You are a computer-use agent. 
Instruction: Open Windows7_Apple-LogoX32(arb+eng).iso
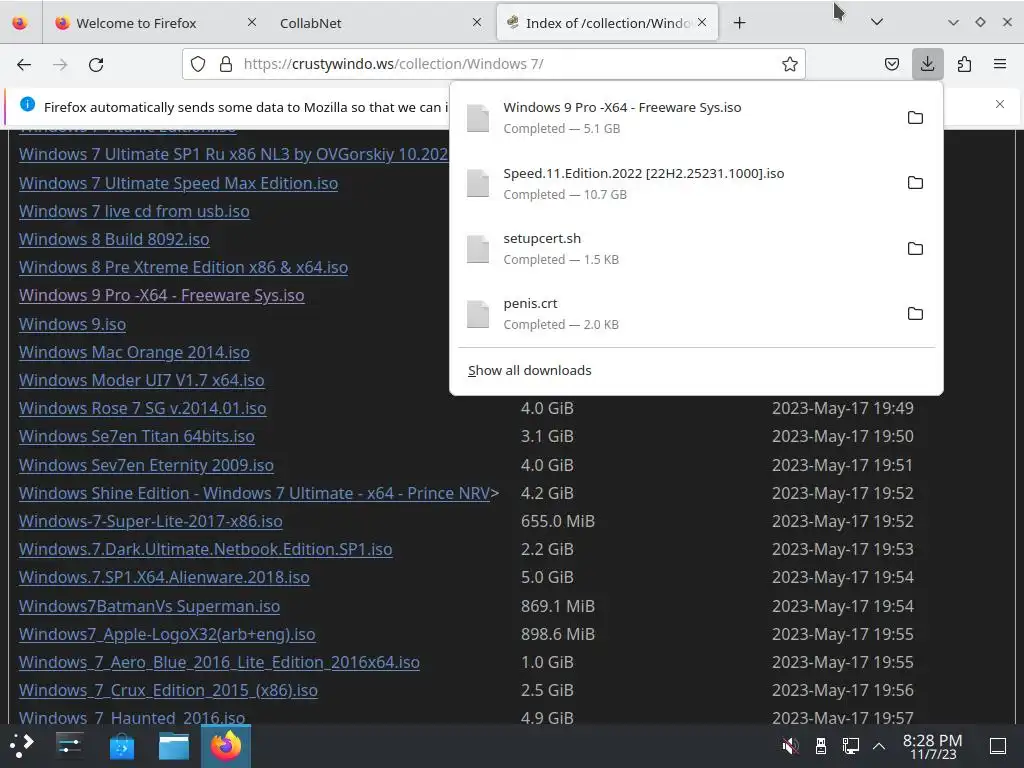[x=167, y=634]
